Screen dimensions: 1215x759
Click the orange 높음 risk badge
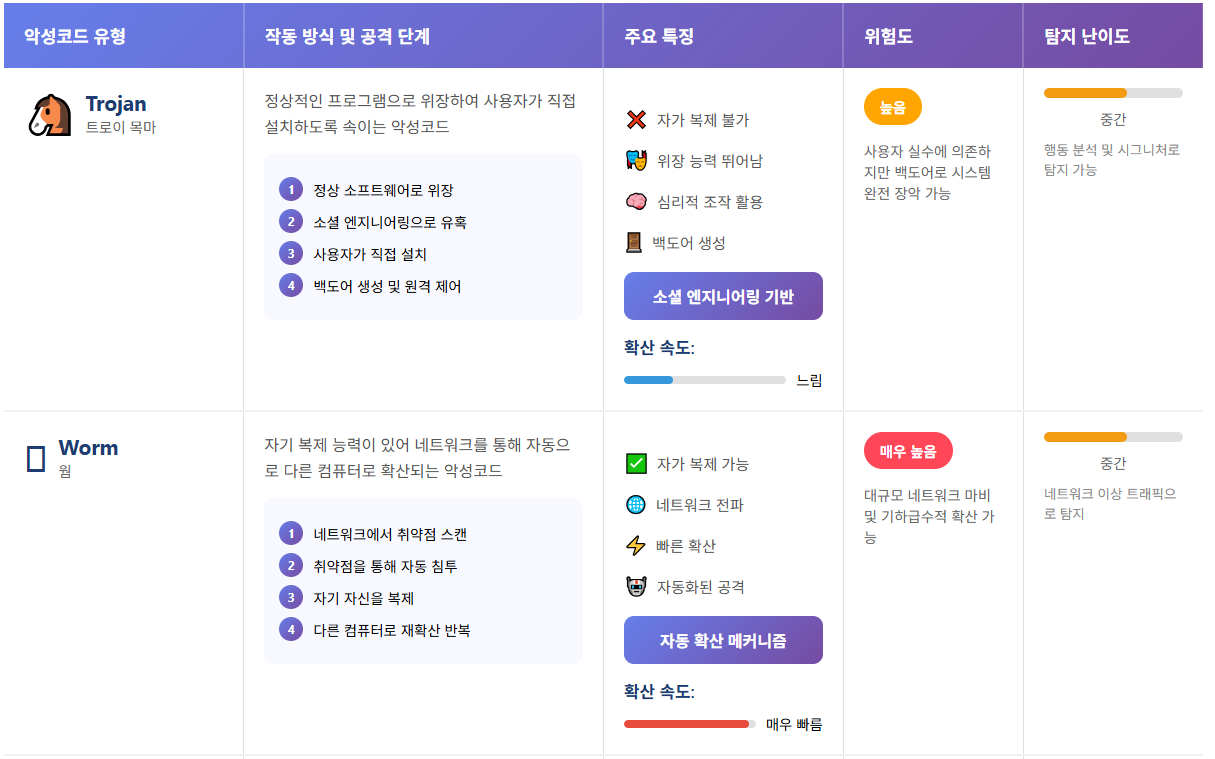pos(892,106)
